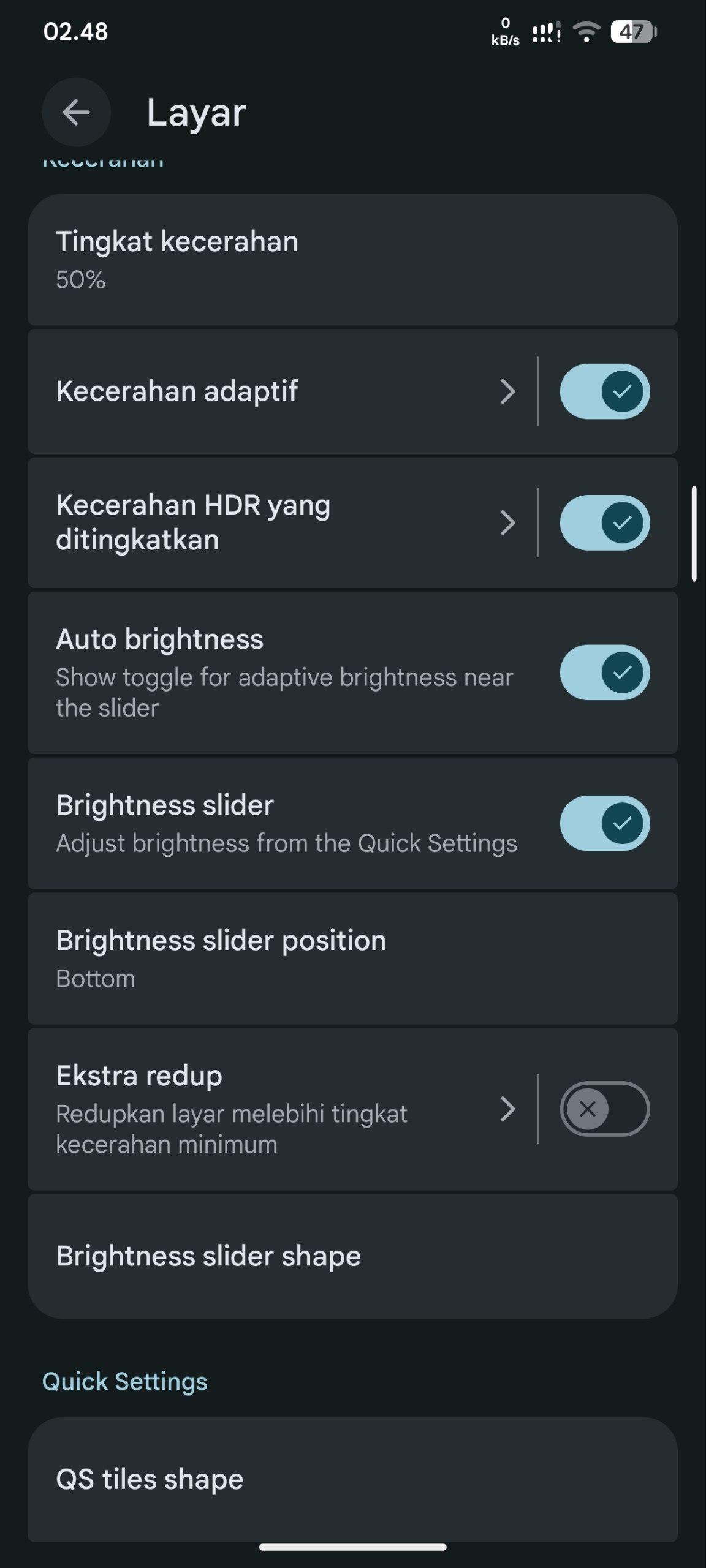Disable the Brightness slider switch

pyautogui.click(x=604, y=823)
